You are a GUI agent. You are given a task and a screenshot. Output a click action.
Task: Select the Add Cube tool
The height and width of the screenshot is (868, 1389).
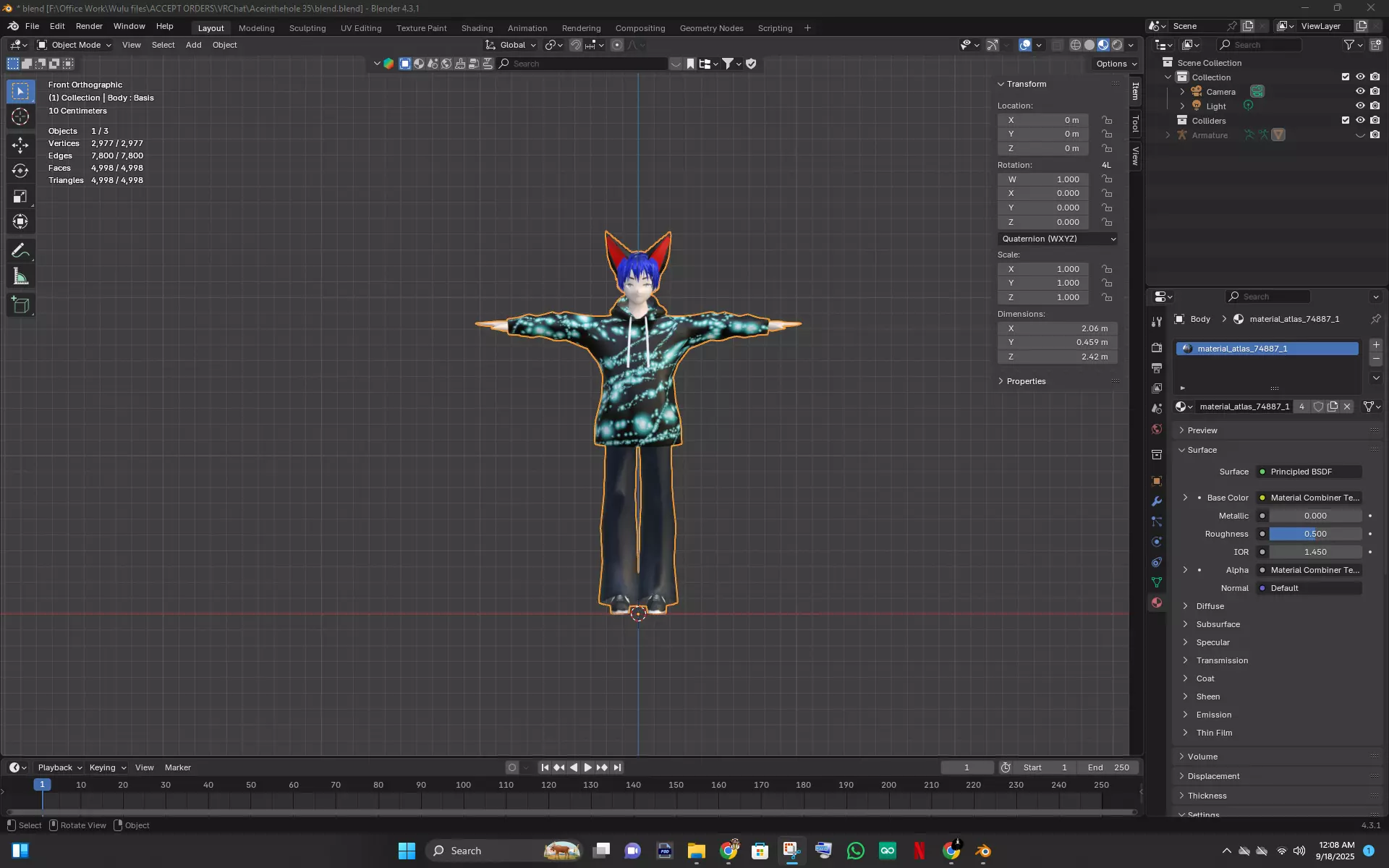pos(20,305)
